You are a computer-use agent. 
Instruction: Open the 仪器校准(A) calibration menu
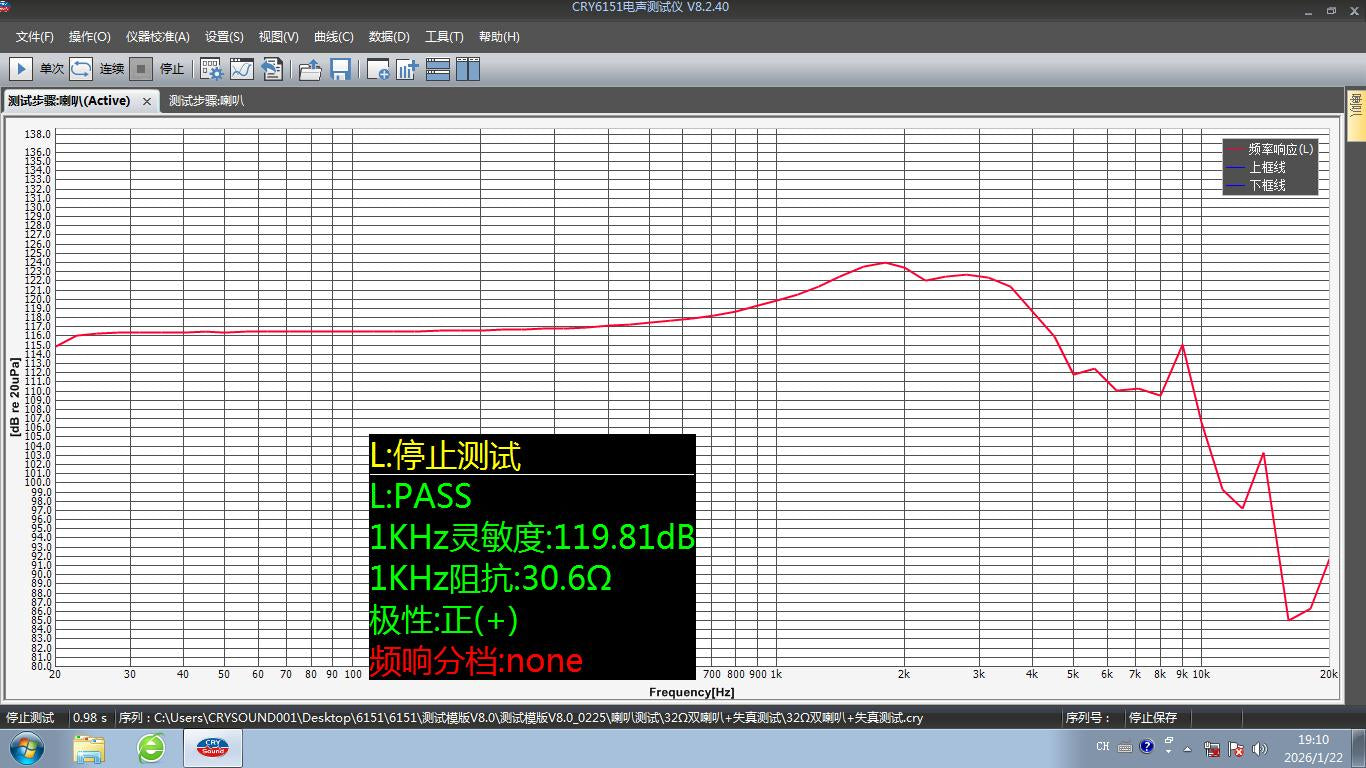157,37
